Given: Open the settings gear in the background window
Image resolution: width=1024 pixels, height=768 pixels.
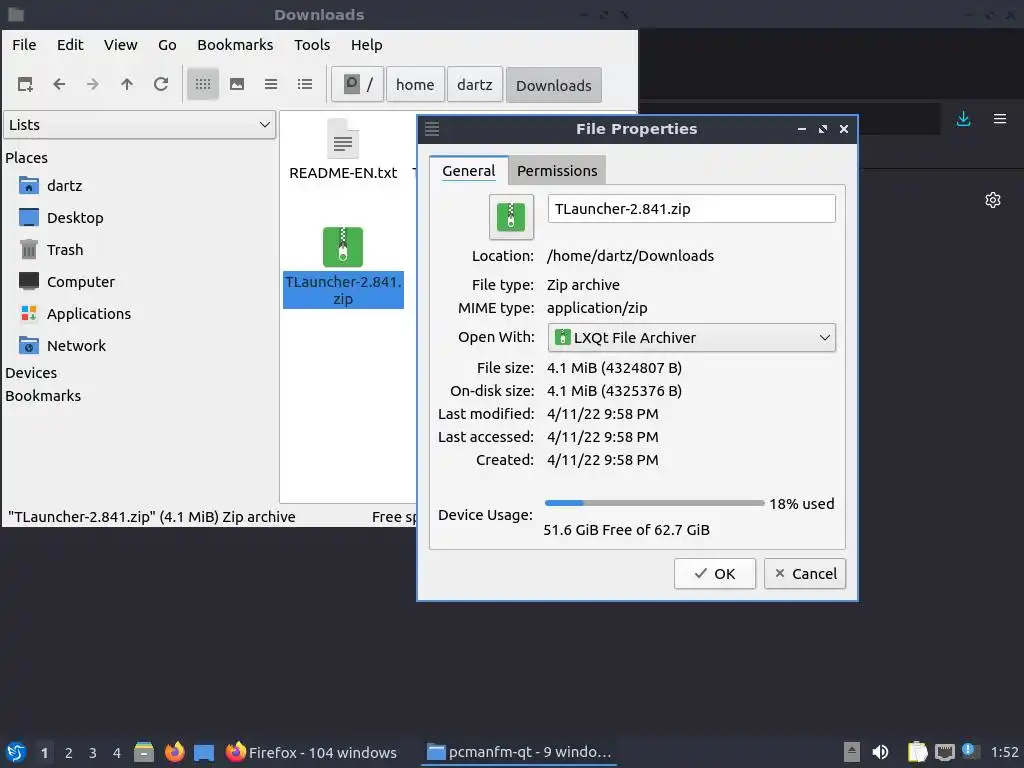Looking at the screenshot, I should click(993, 200).
